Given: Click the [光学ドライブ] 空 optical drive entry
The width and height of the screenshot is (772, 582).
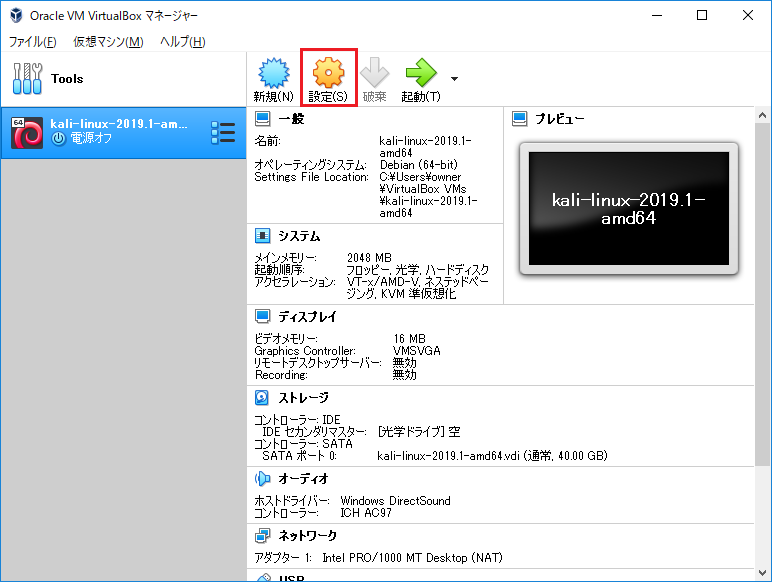Looking at the screenshot, I should [x=419, y=432].
